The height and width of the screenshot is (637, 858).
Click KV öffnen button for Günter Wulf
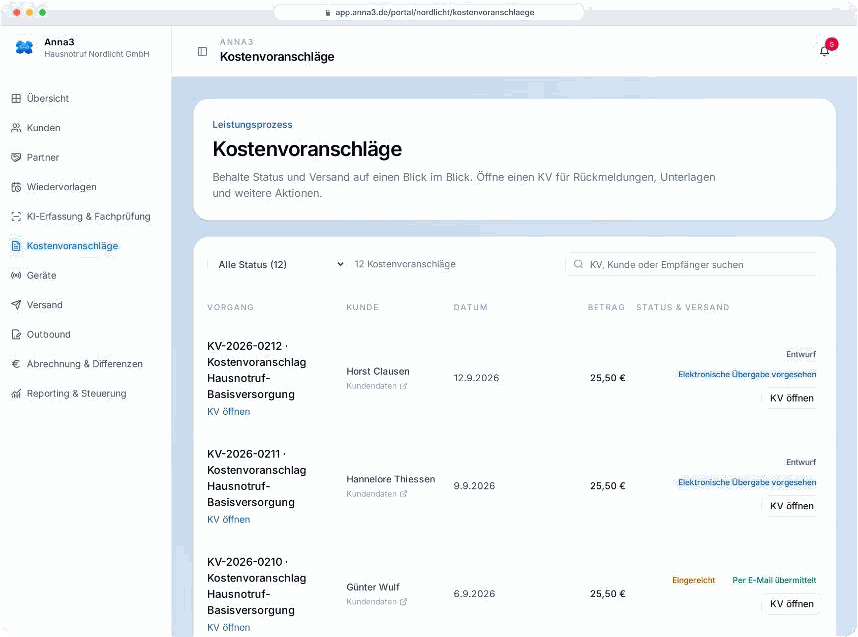[x=791, y=604]
